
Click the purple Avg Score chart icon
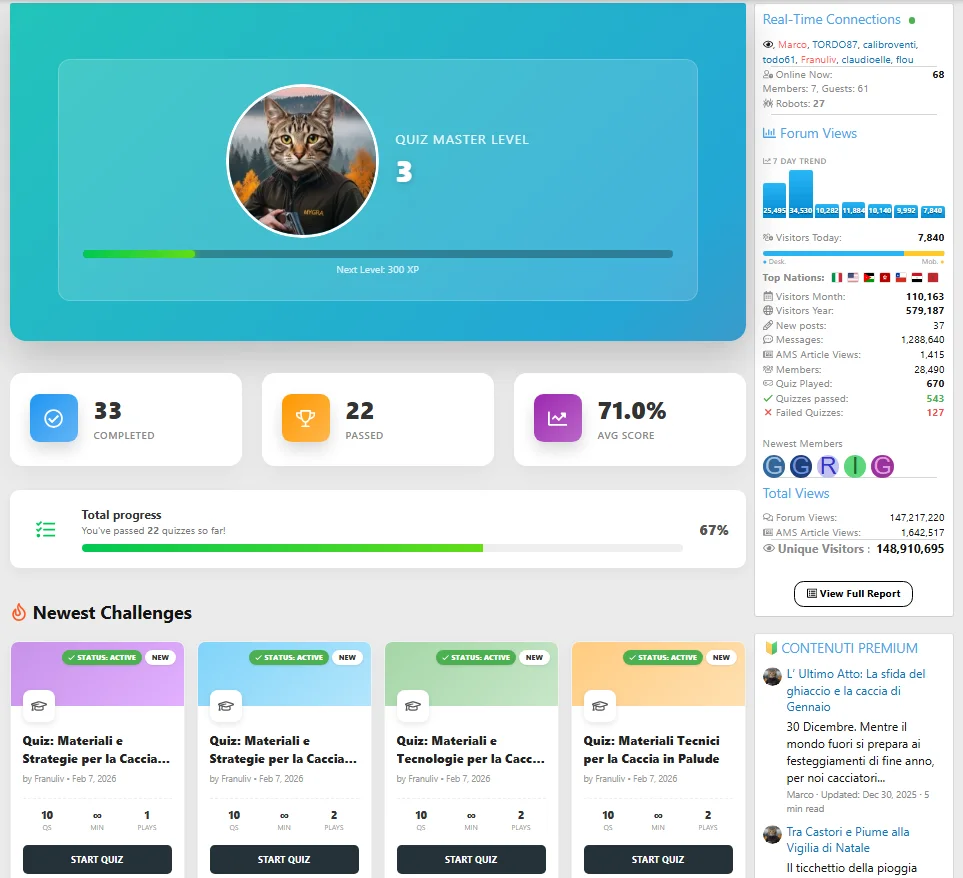(x=558, y=418)
